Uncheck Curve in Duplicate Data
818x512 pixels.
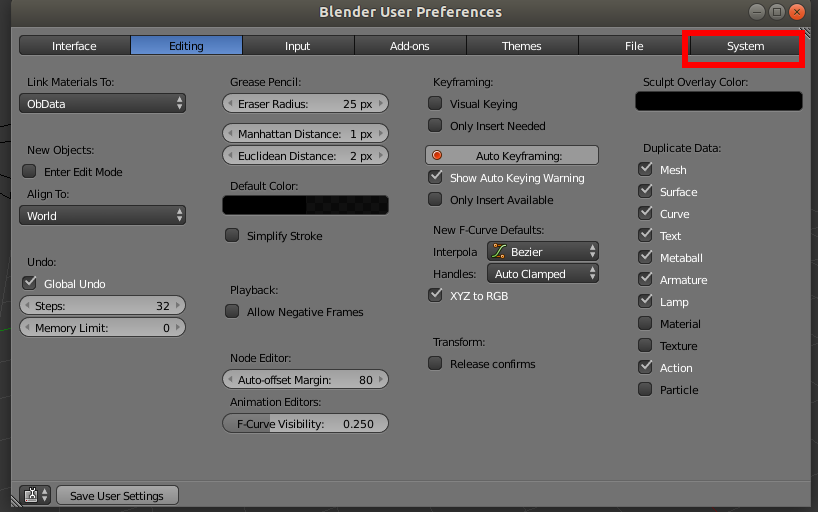tap(645, 213)
